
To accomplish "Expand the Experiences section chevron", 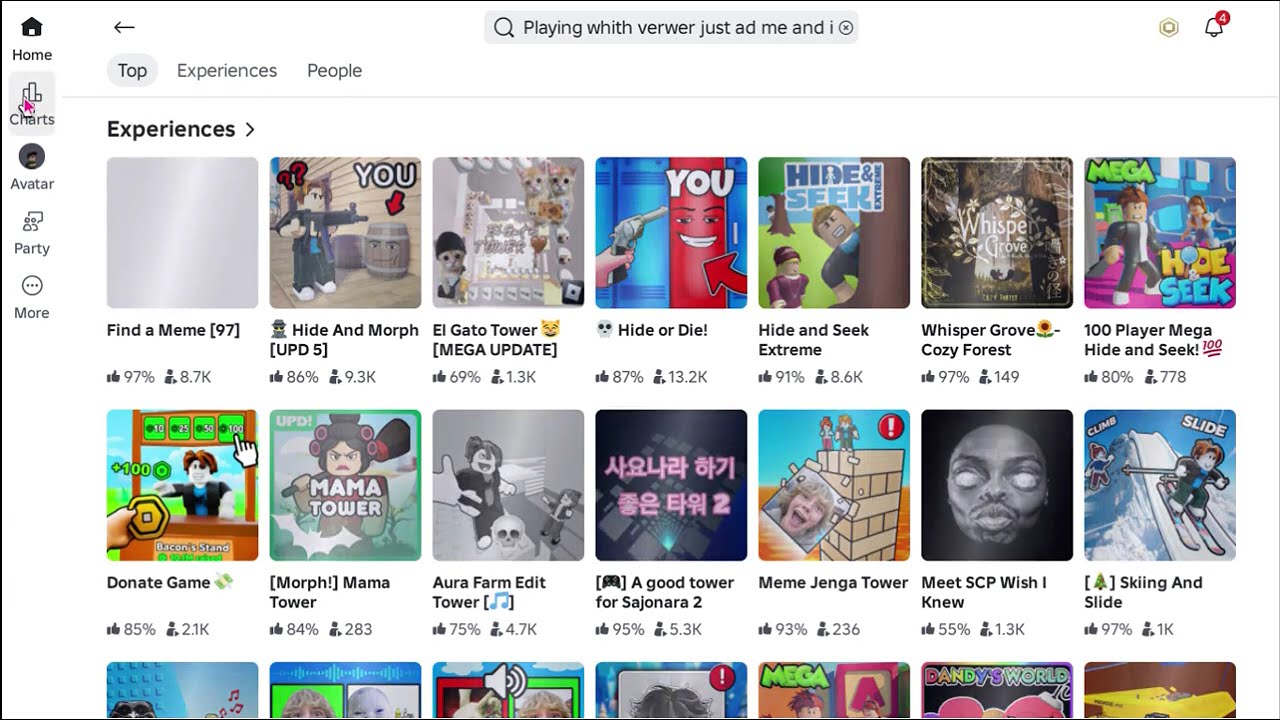I will tap(250, 130).
